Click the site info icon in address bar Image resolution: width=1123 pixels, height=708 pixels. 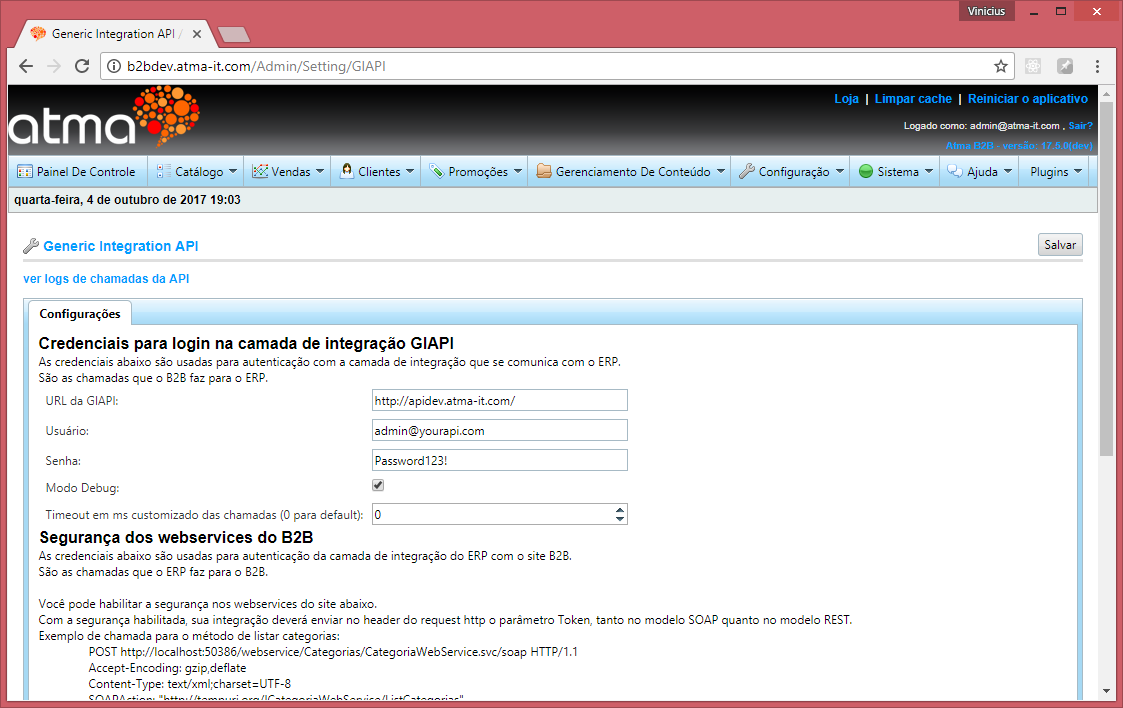pyautogui.click(x=113, y=66)
